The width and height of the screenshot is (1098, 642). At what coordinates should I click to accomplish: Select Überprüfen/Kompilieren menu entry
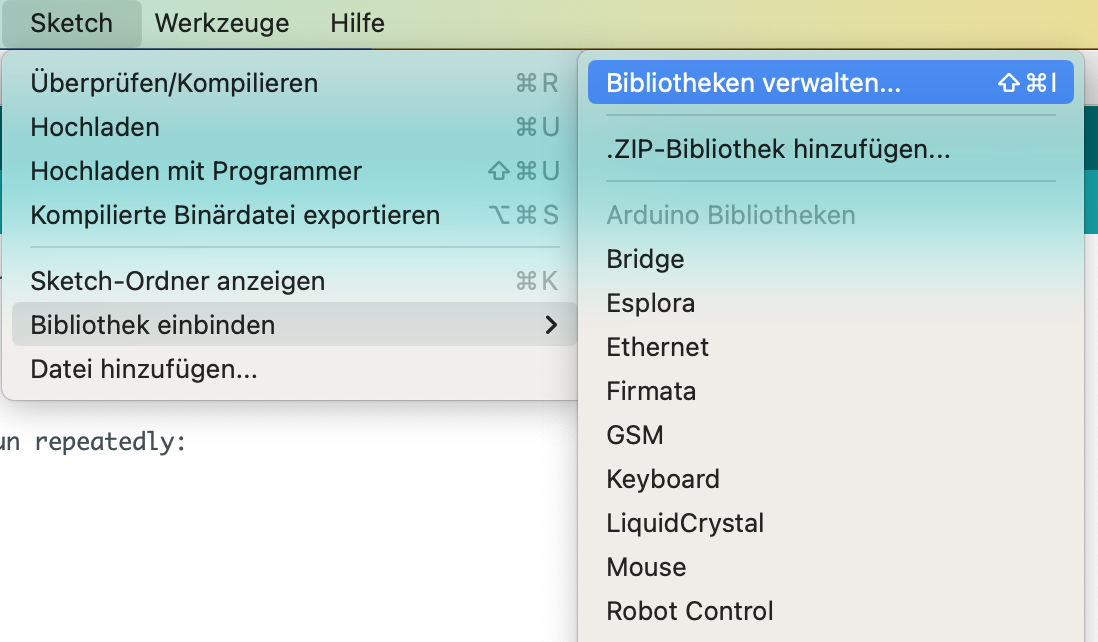[x=174, y=83]
